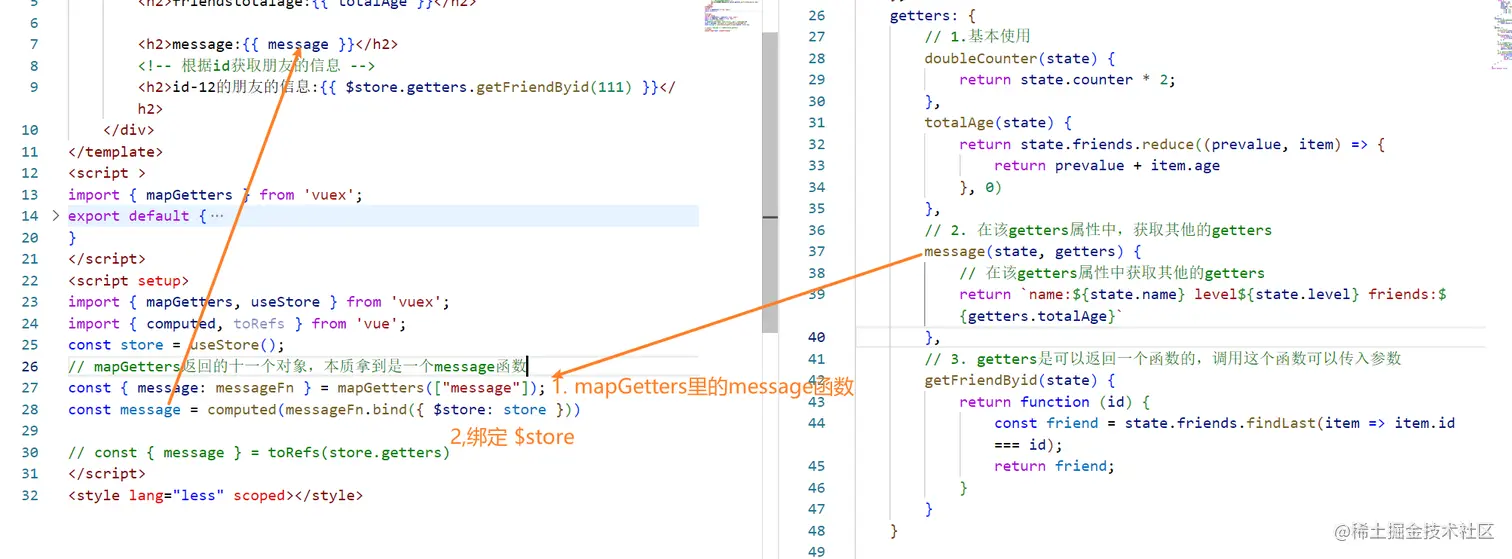Click $store.getters.getFriendByid(111) in the template
Viewport: 1512px width, 559px height.
click(488, 87)
